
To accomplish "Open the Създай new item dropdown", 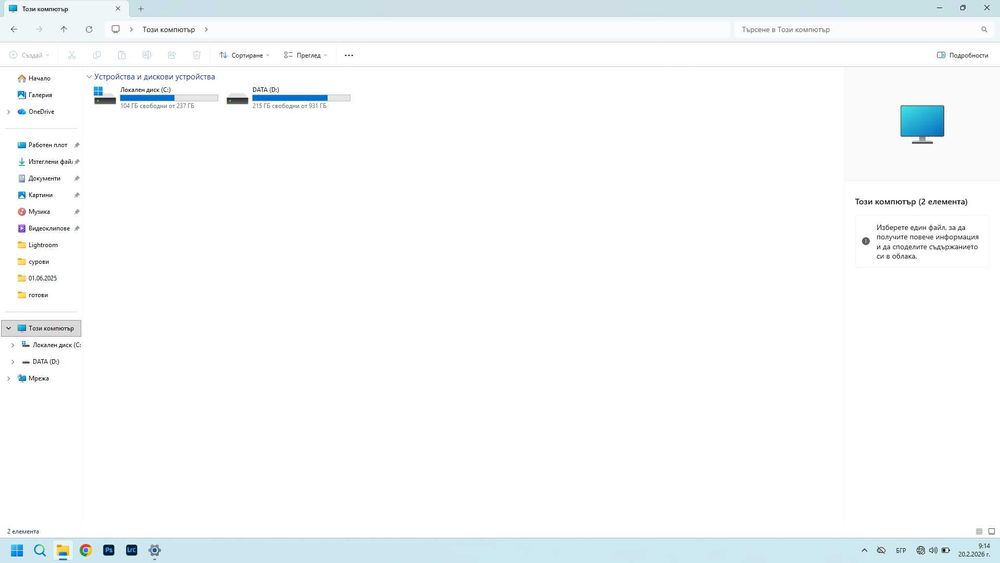I will click(x=29, y=55).
